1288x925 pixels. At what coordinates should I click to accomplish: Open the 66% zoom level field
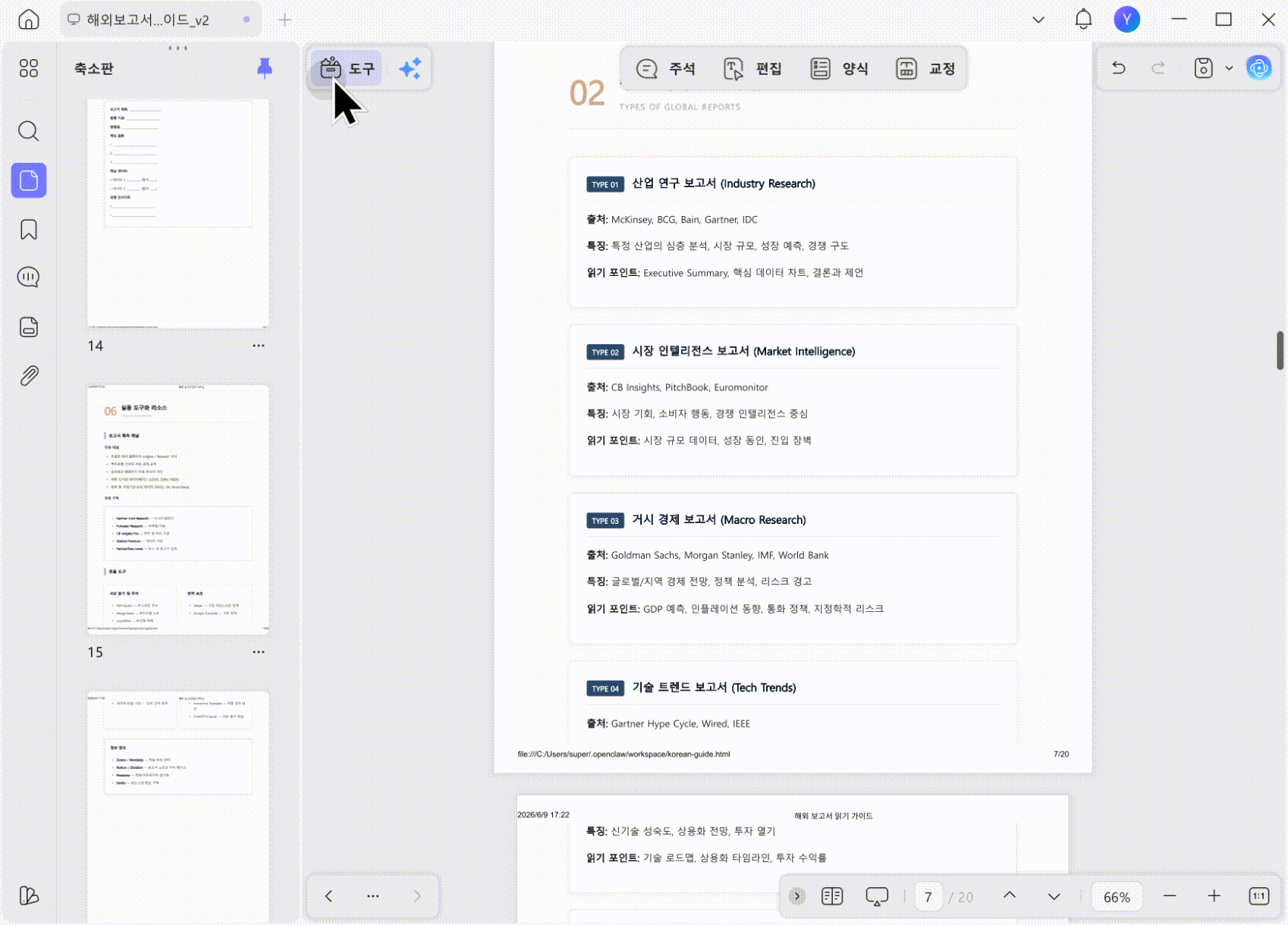pyautogui.click(x=1117, y=897)
